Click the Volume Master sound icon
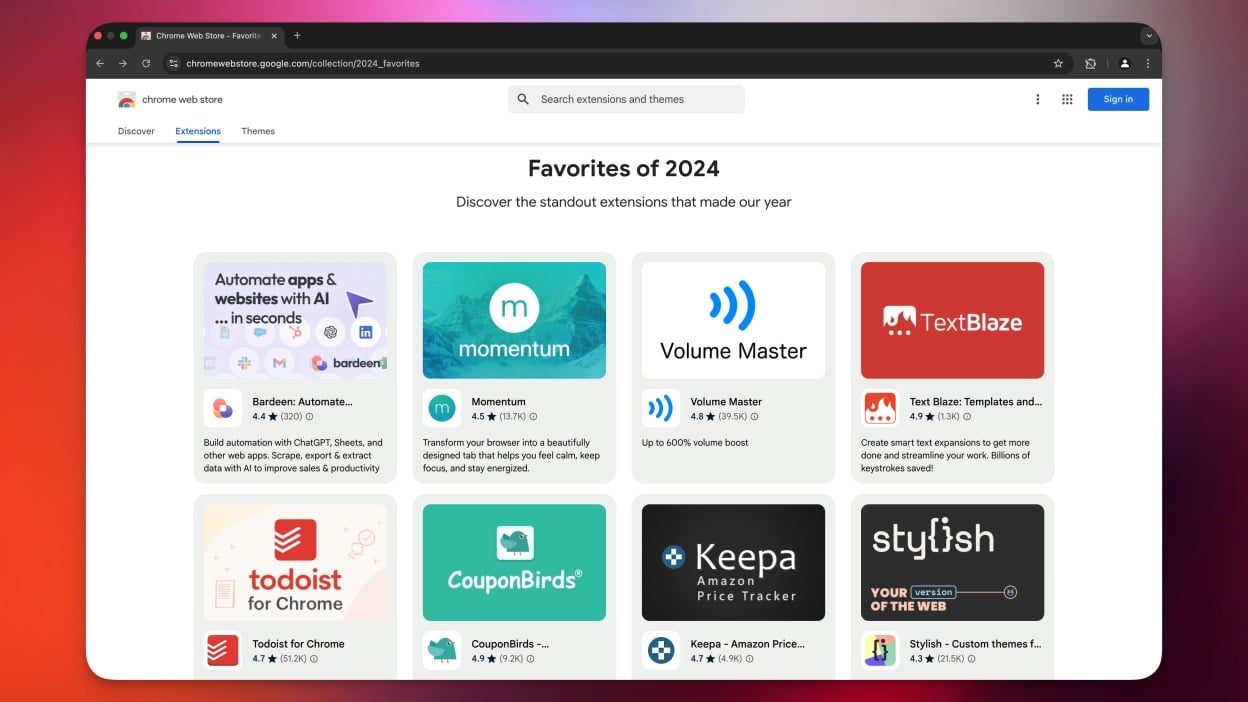 click(x=660, y=408)
